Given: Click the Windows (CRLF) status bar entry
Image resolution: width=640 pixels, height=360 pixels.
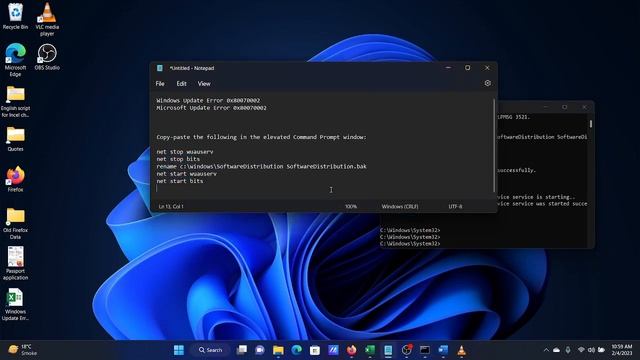Looking at the screenshot, I should click(400, 207).
